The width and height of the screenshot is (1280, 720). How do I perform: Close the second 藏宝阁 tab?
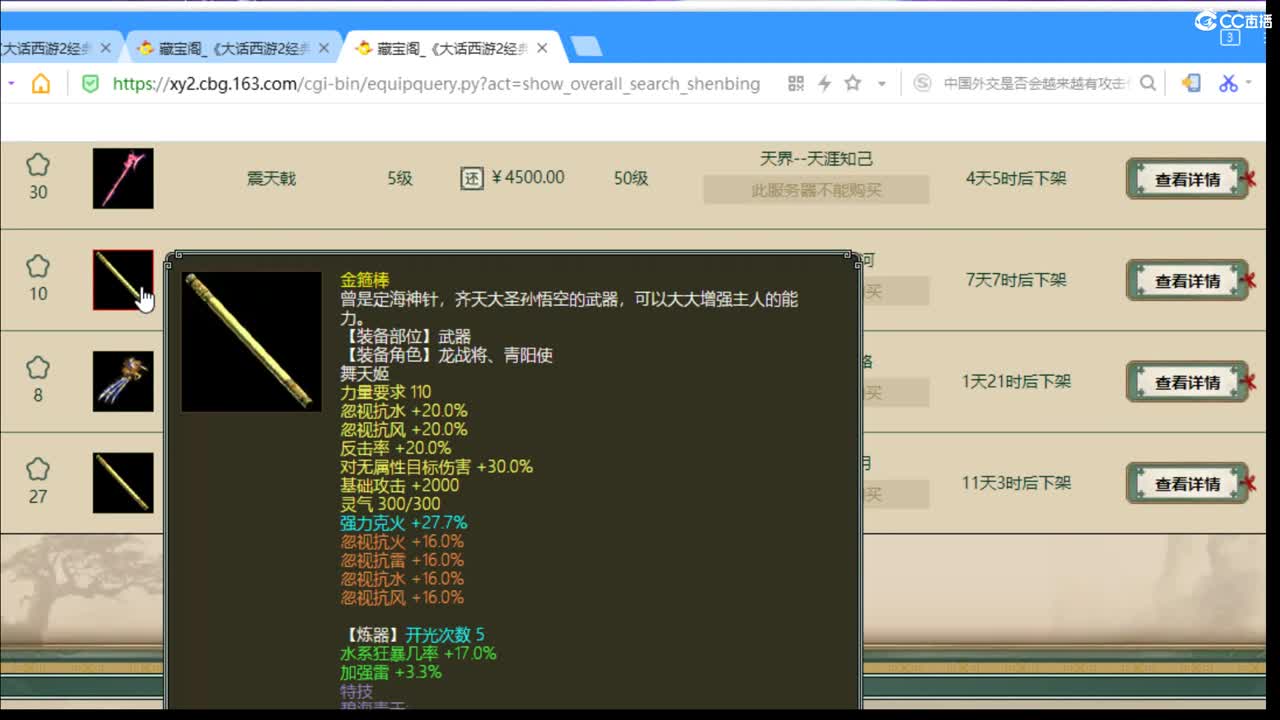click(323, 48)
